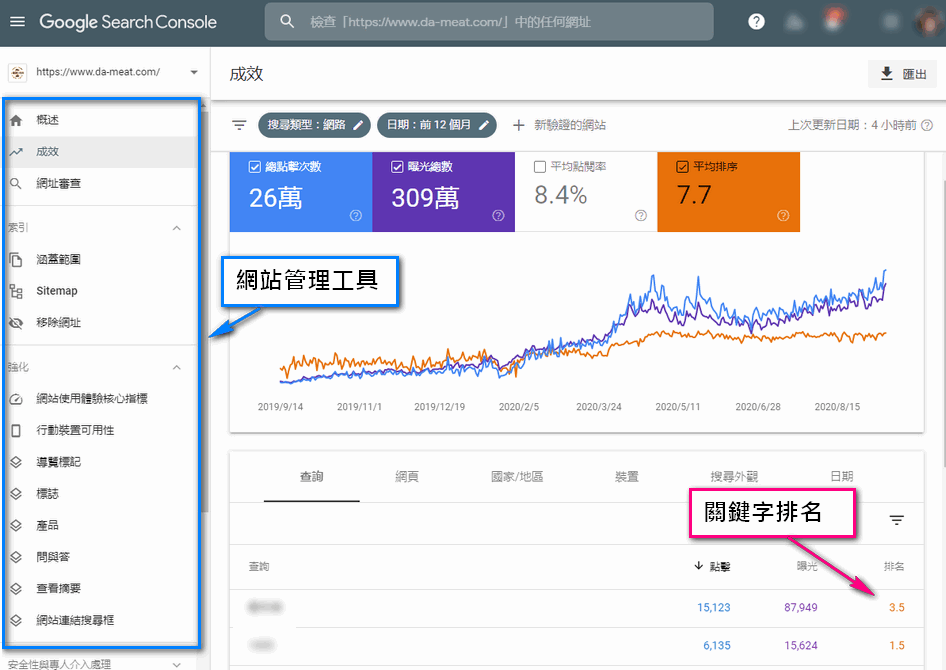Viewport: 946px width, 670px height.
Task: Edit the 日期 chip pencil icon
Action: pyautogui.click(x=483, y=125)
